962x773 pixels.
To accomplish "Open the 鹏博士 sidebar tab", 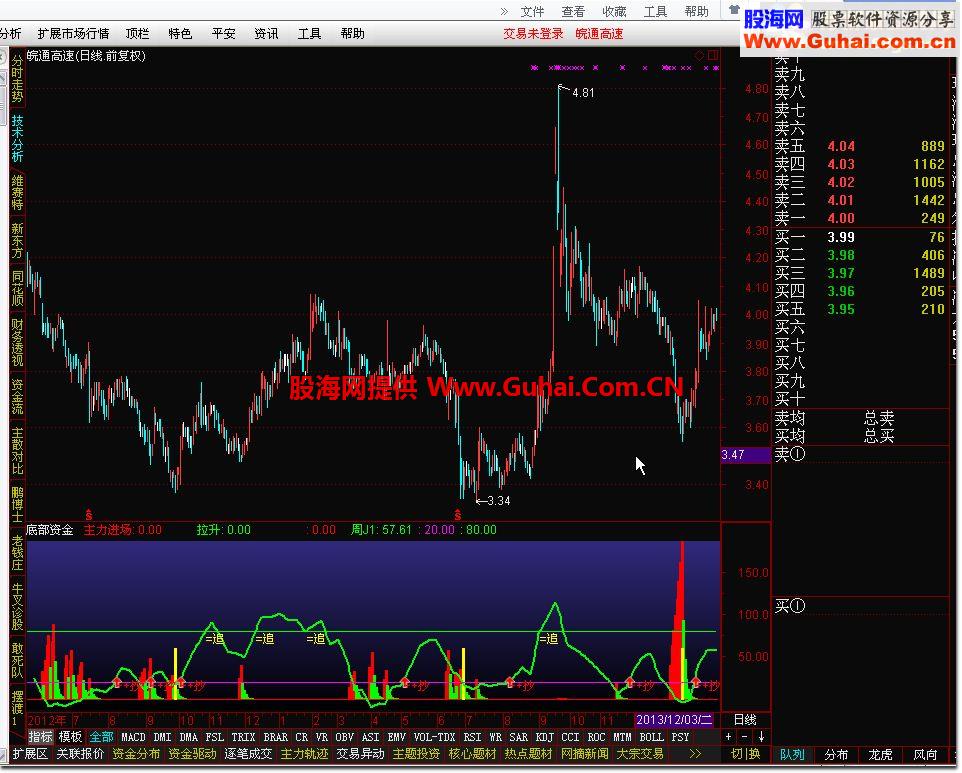I will tap(17, 505).
